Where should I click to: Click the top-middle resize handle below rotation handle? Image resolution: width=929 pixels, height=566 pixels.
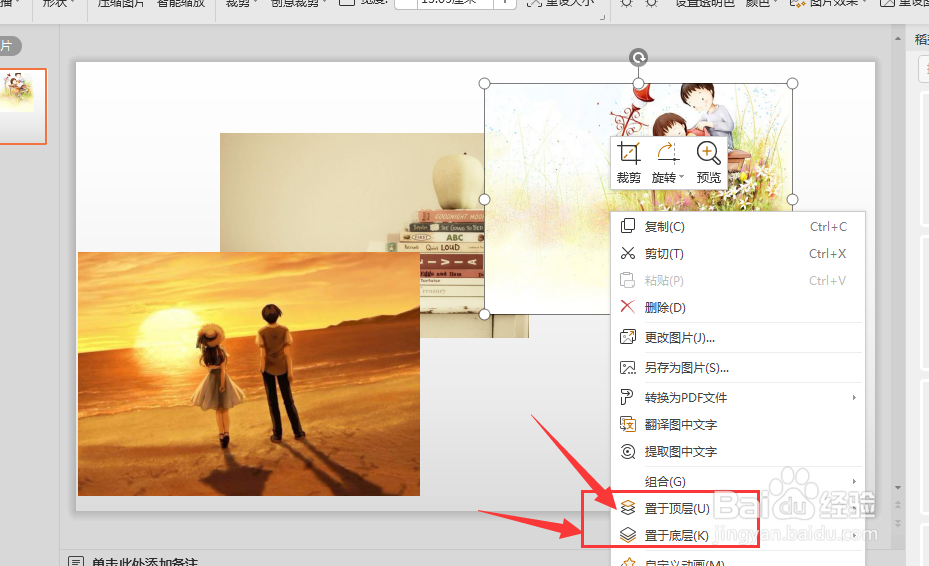pos(638,84)
